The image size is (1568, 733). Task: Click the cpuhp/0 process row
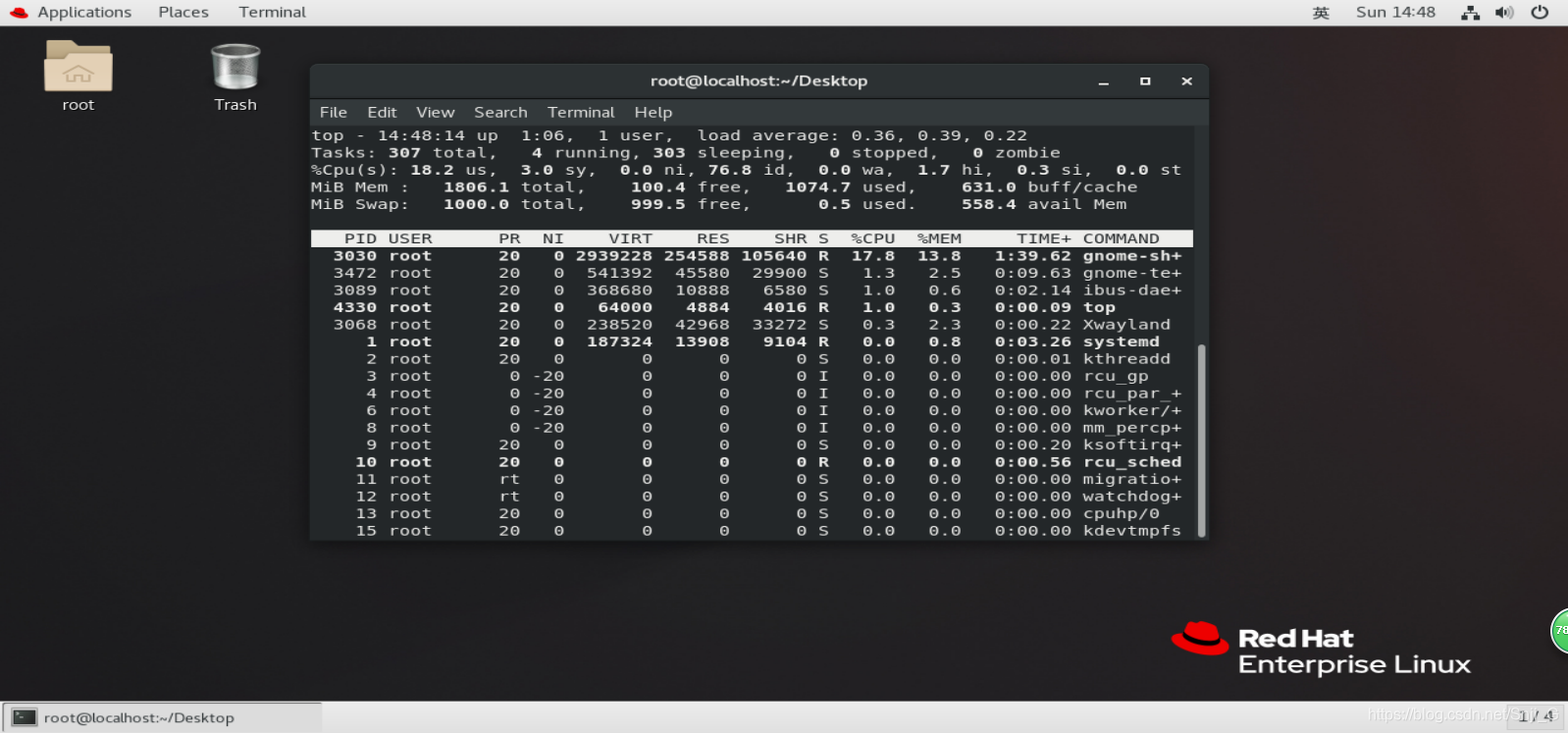[752, 514]
